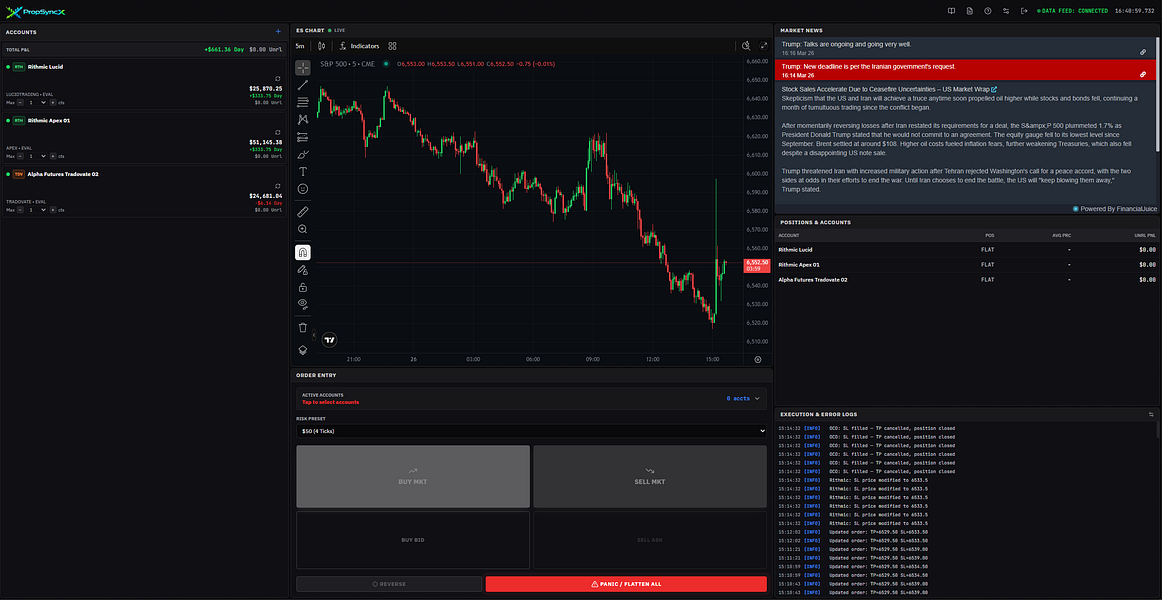Image resolution: width=1162 pixels, height=600 pixels.
Task: Collapse the chart drawing toolbar
Action: (x=313, y=336)
